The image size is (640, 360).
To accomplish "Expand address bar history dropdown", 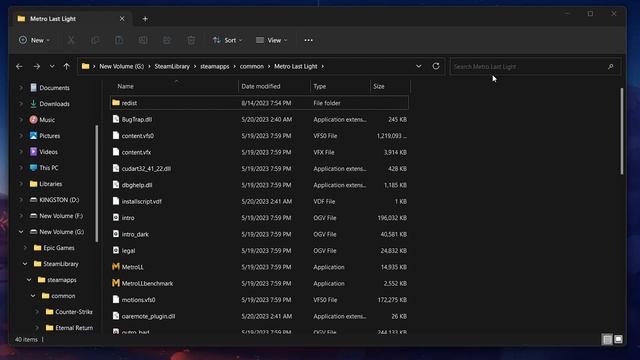I will [x=418, y=66].
